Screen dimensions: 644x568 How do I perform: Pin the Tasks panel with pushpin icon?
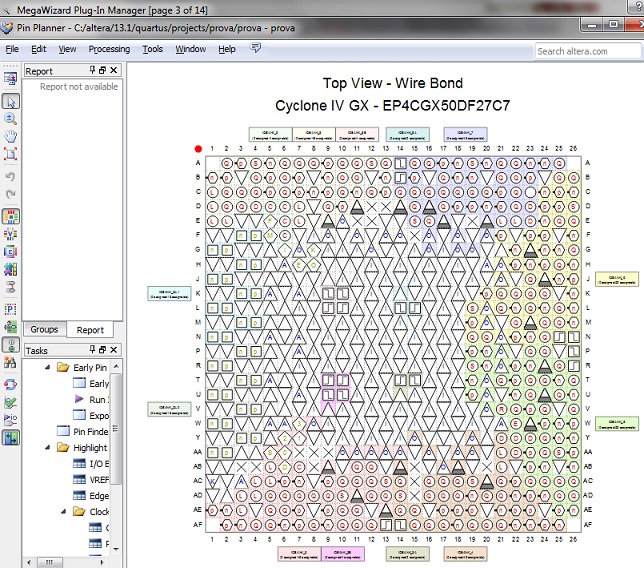(92, 350)
